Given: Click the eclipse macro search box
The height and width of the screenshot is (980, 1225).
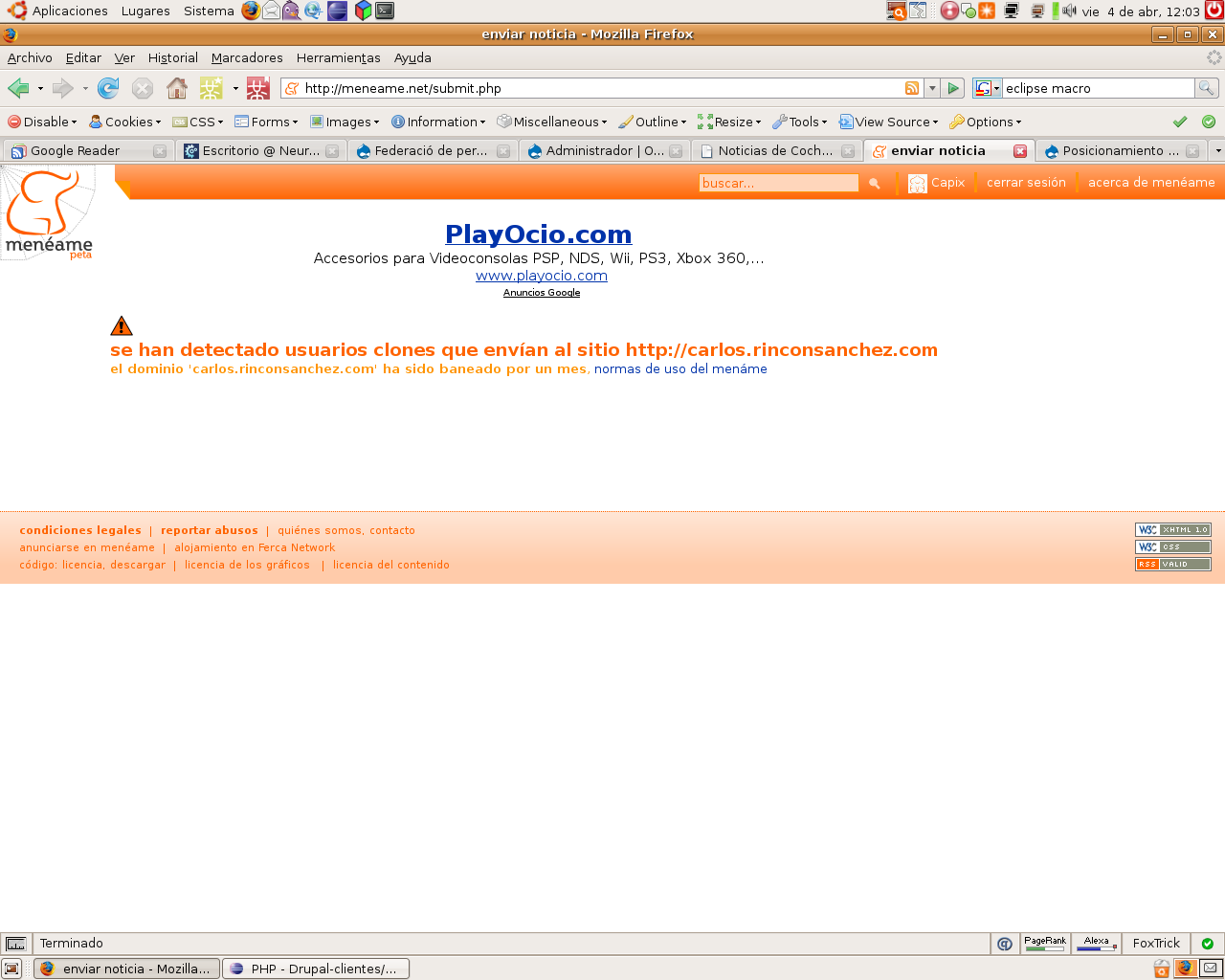Looking at the screenshot, I should point(1099,88).
